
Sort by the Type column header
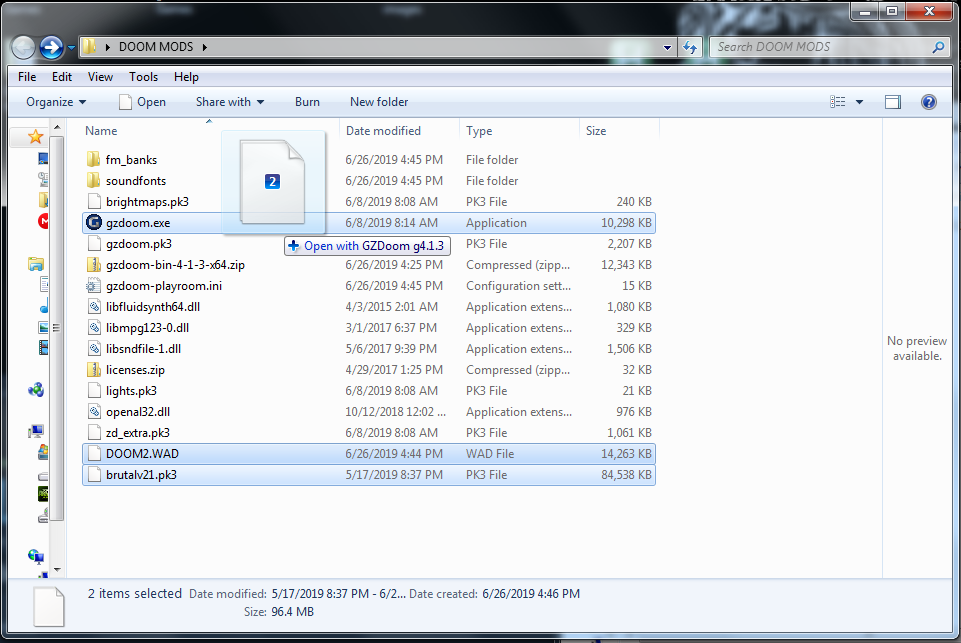click(x=519, y=131)
